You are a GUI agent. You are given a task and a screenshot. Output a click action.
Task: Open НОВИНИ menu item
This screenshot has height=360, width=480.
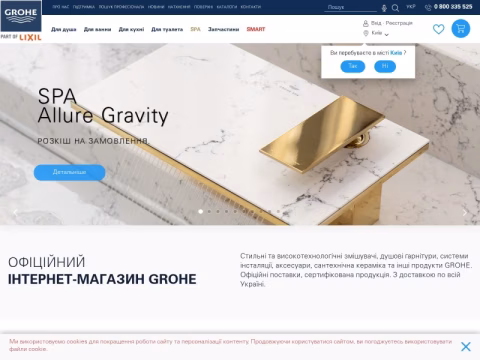point(156,7)
